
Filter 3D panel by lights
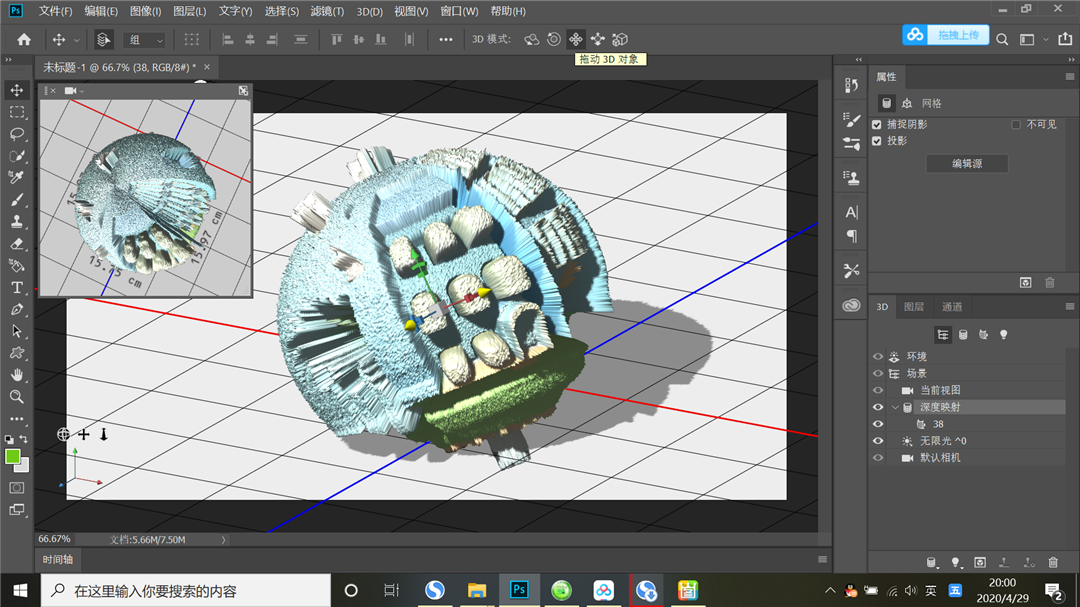[x=1004, y=335]
